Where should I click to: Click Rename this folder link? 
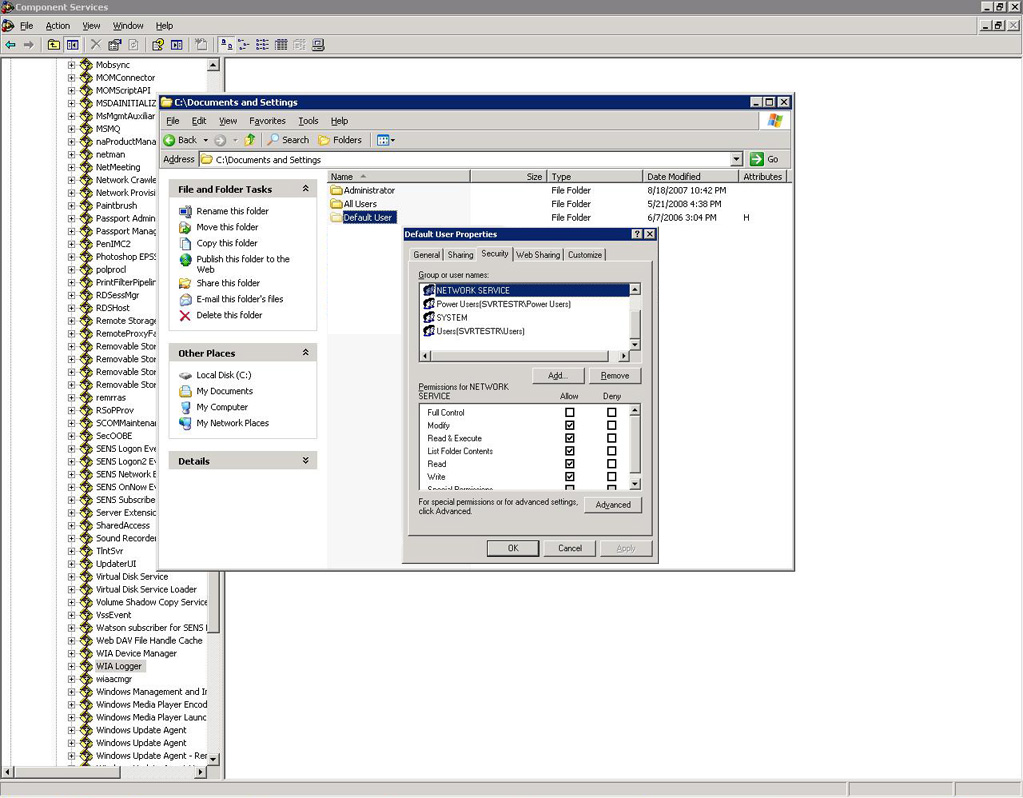coord(232,211)
